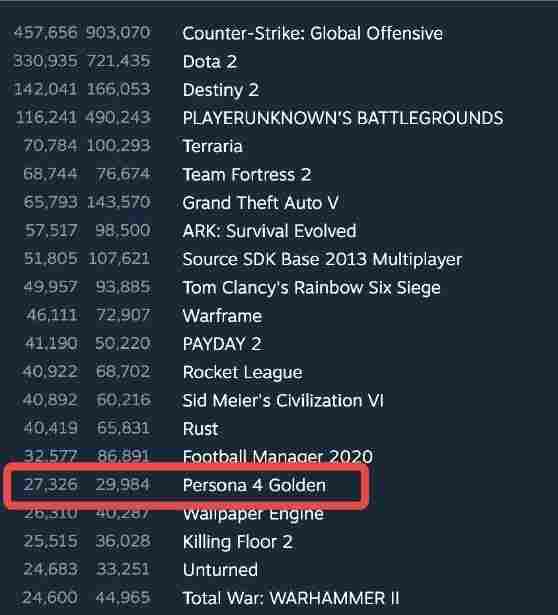Click the PLAYERUNKNOWN'S BATTLEGROUNDS title

343,118
